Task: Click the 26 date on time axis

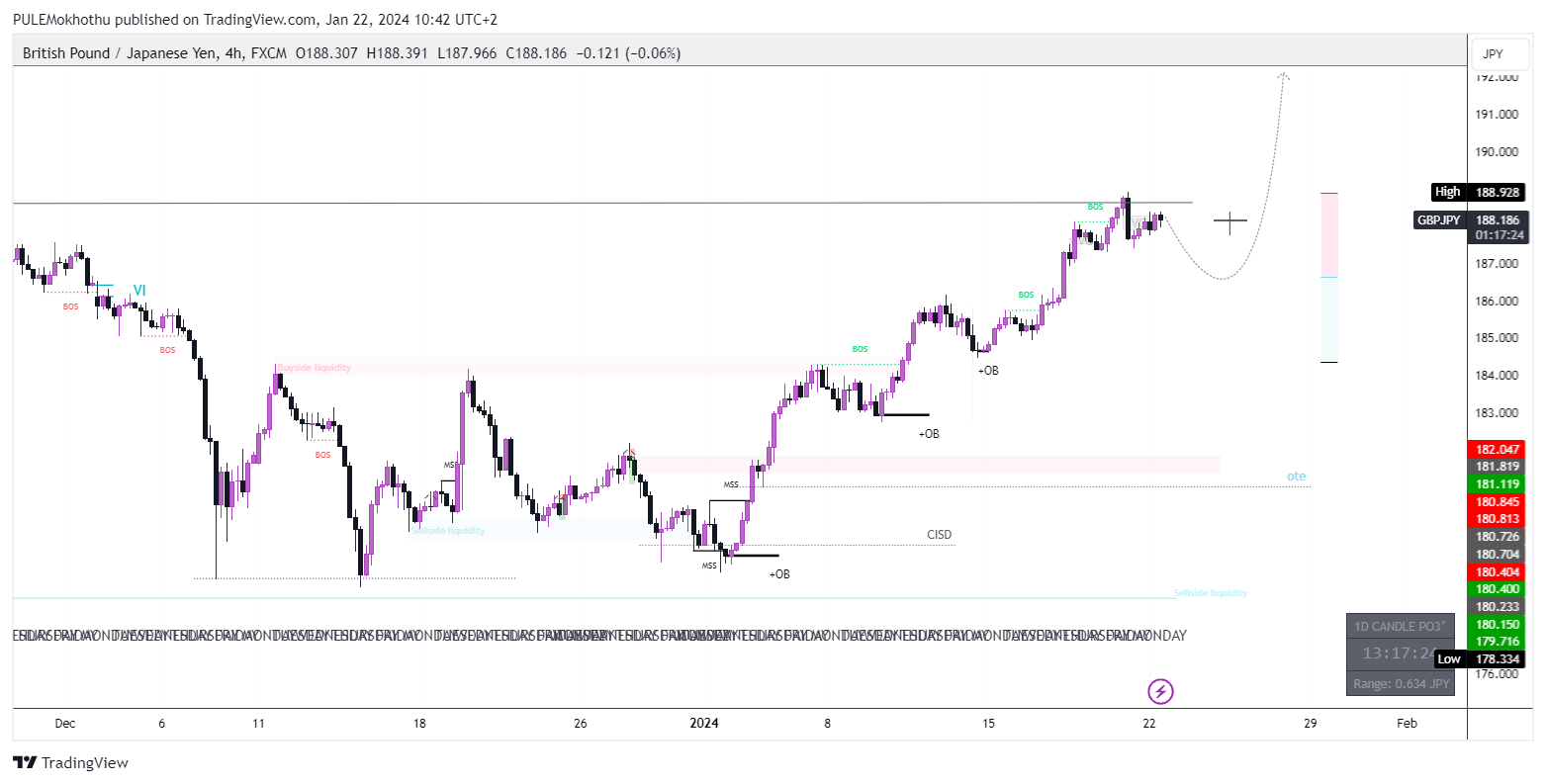Action: [580, 724]
